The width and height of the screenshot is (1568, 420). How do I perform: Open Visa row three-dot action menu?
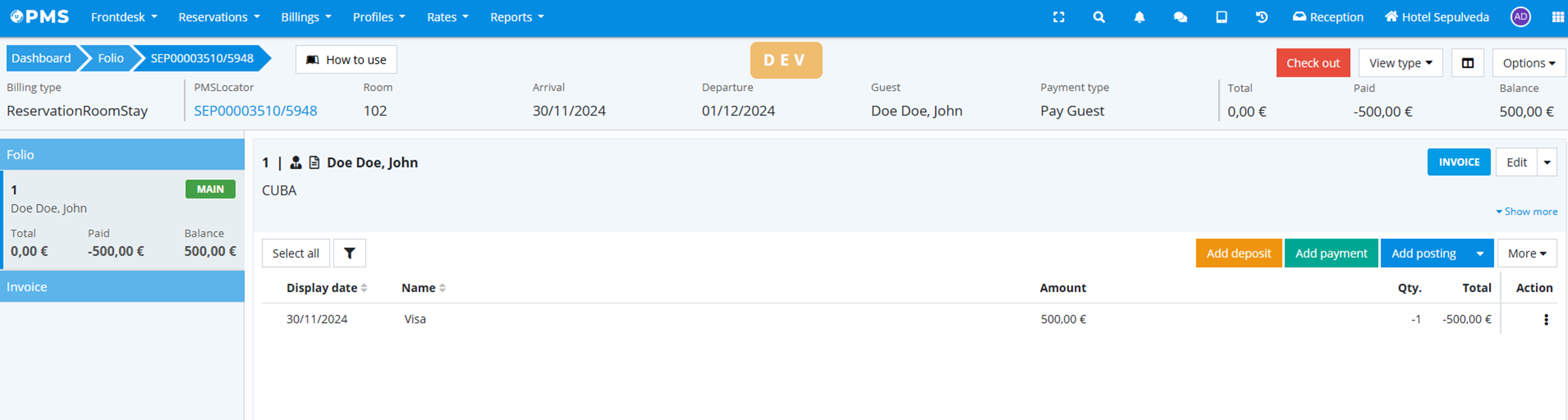pos(1546,320)
